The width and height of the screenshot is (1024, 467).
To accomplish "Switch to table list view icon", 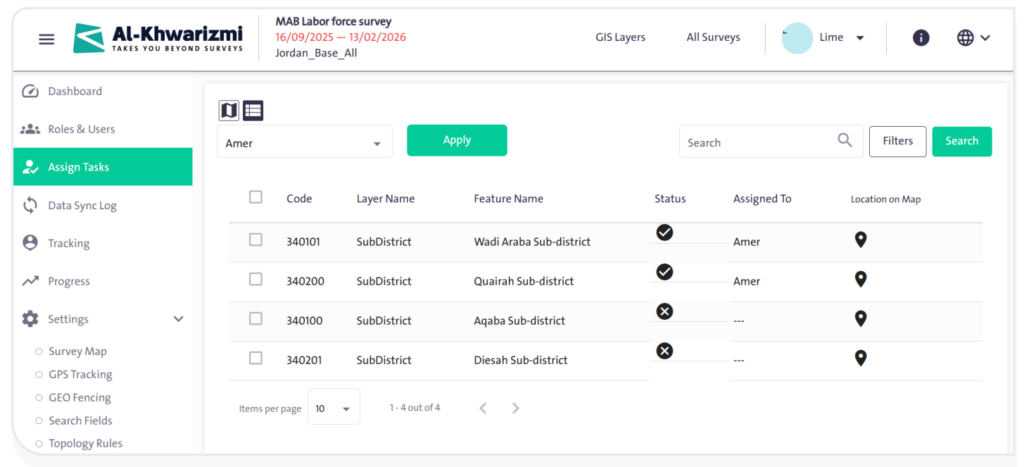I will [x=253, y=110].
